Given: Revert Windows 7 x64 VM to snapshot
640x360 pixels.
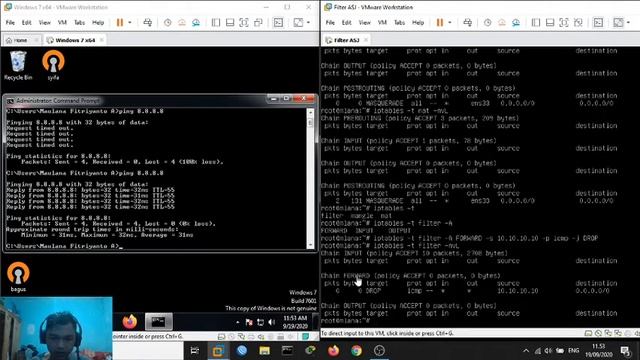Looking at the screenshot, I should [182, 22].
